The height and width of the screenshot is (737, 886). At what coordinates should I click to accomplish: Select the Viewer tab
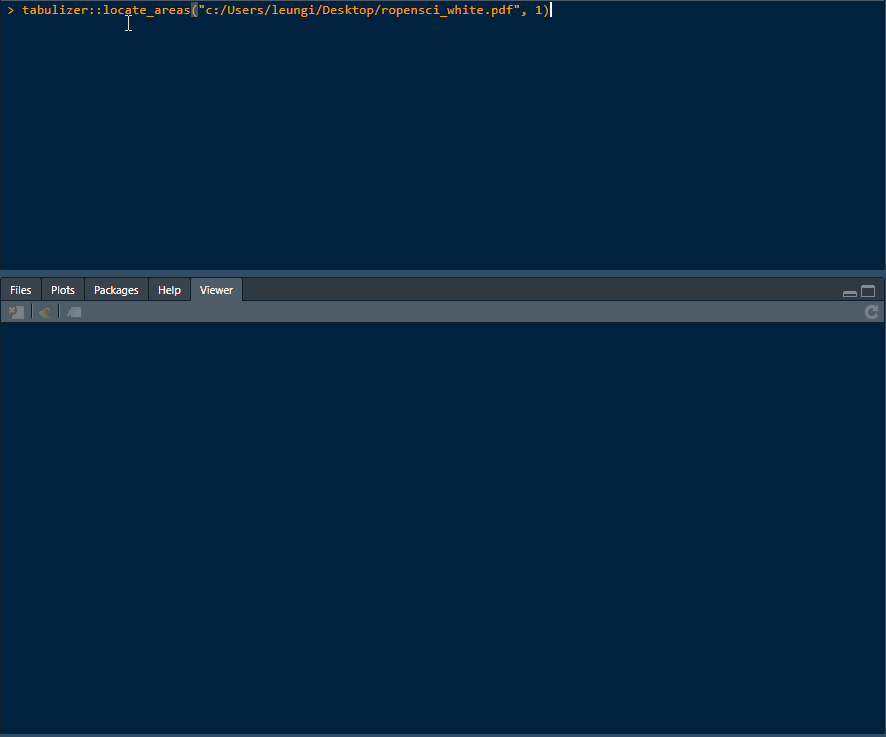[x=216, y=290]
